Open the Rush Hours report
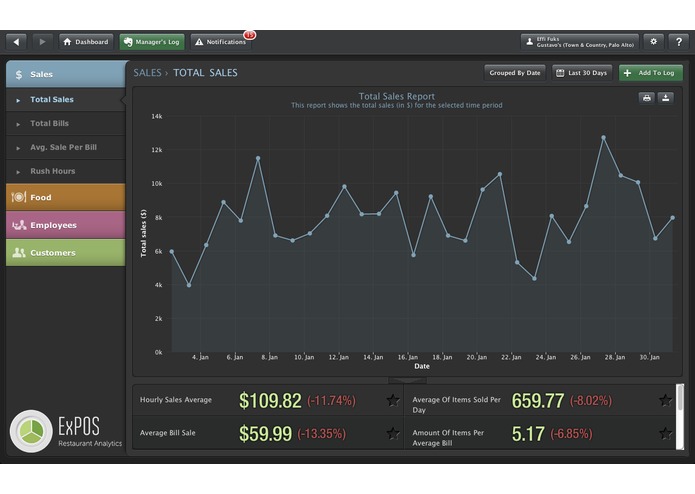The width and height of the screenshot is (695, 494). [66, 171]
